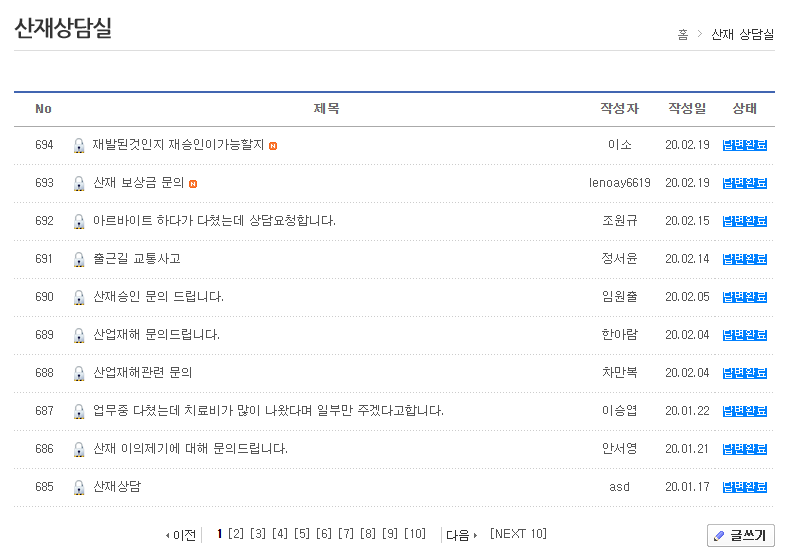The image size is (788, 557).
Task: Click the new-post badge next to 산재 보상금 문의
Action: [x=193, y=184]
